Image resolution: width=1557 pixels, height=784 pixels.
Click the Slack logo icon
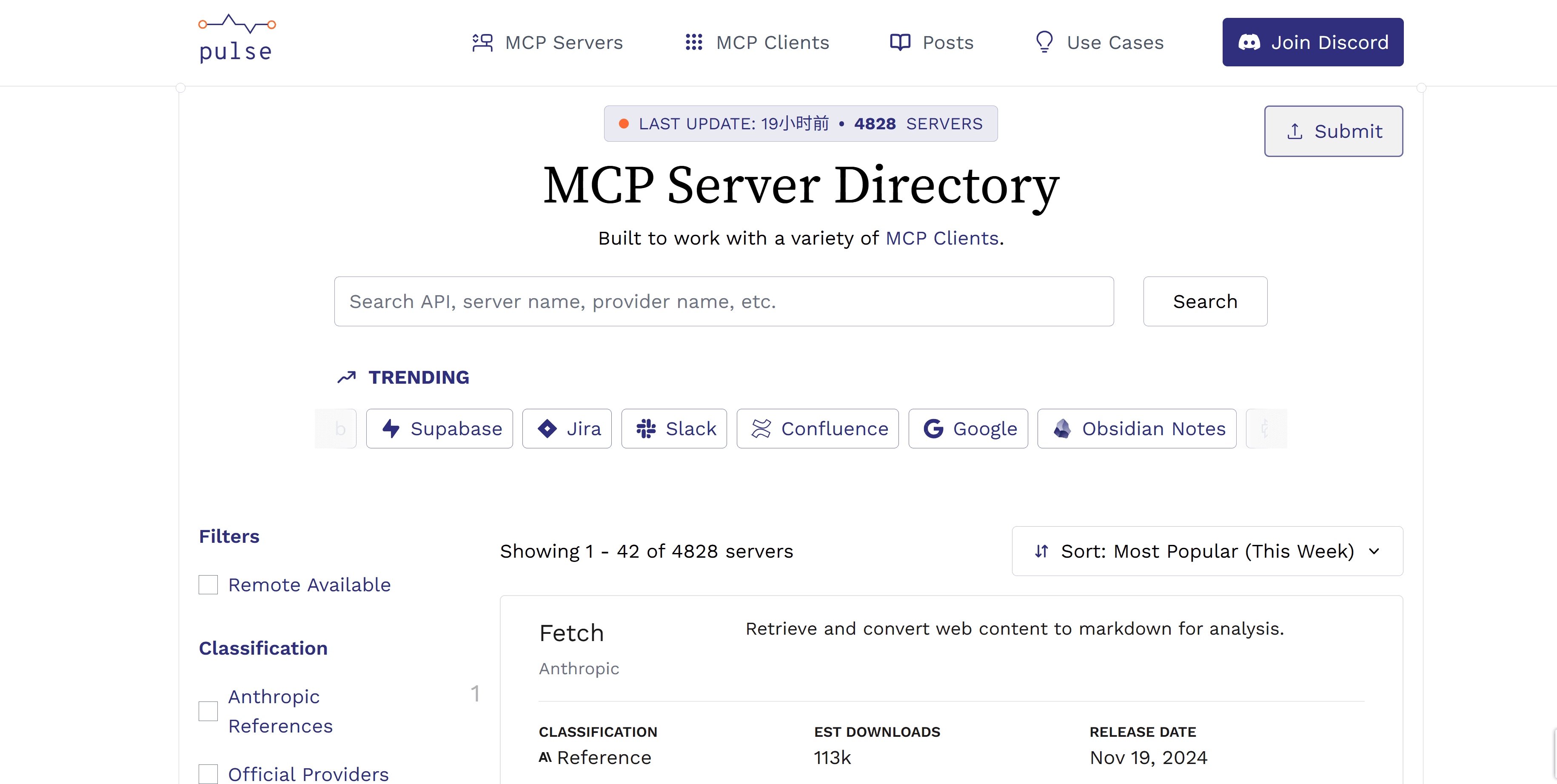(645, 428)
